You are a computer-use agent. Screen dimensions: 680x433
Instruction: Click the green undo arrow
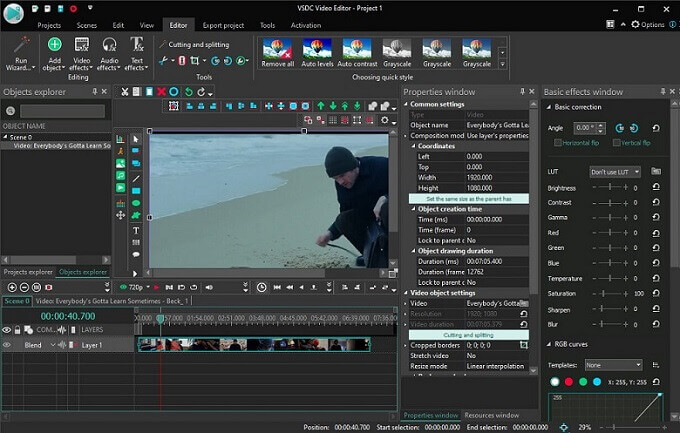(x=189, y=92)
